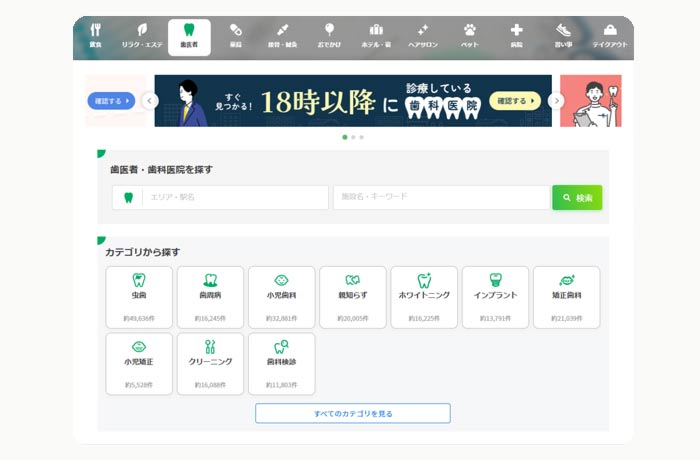The image size is (700, 460).
Task: Click すべてのカテゴリを見る button
Action: tap(352, 413)
